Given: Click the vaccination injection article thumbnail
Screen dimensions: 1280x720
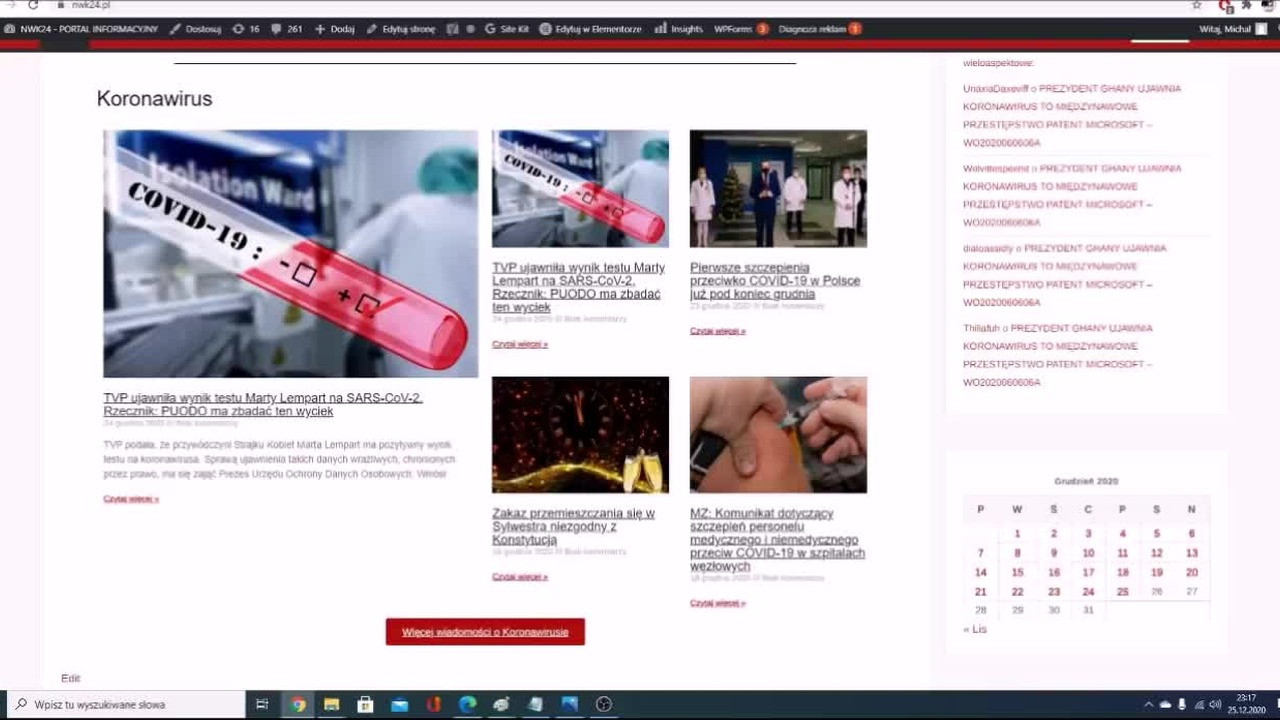Looking at the screenshot, I should click(778, 435).
